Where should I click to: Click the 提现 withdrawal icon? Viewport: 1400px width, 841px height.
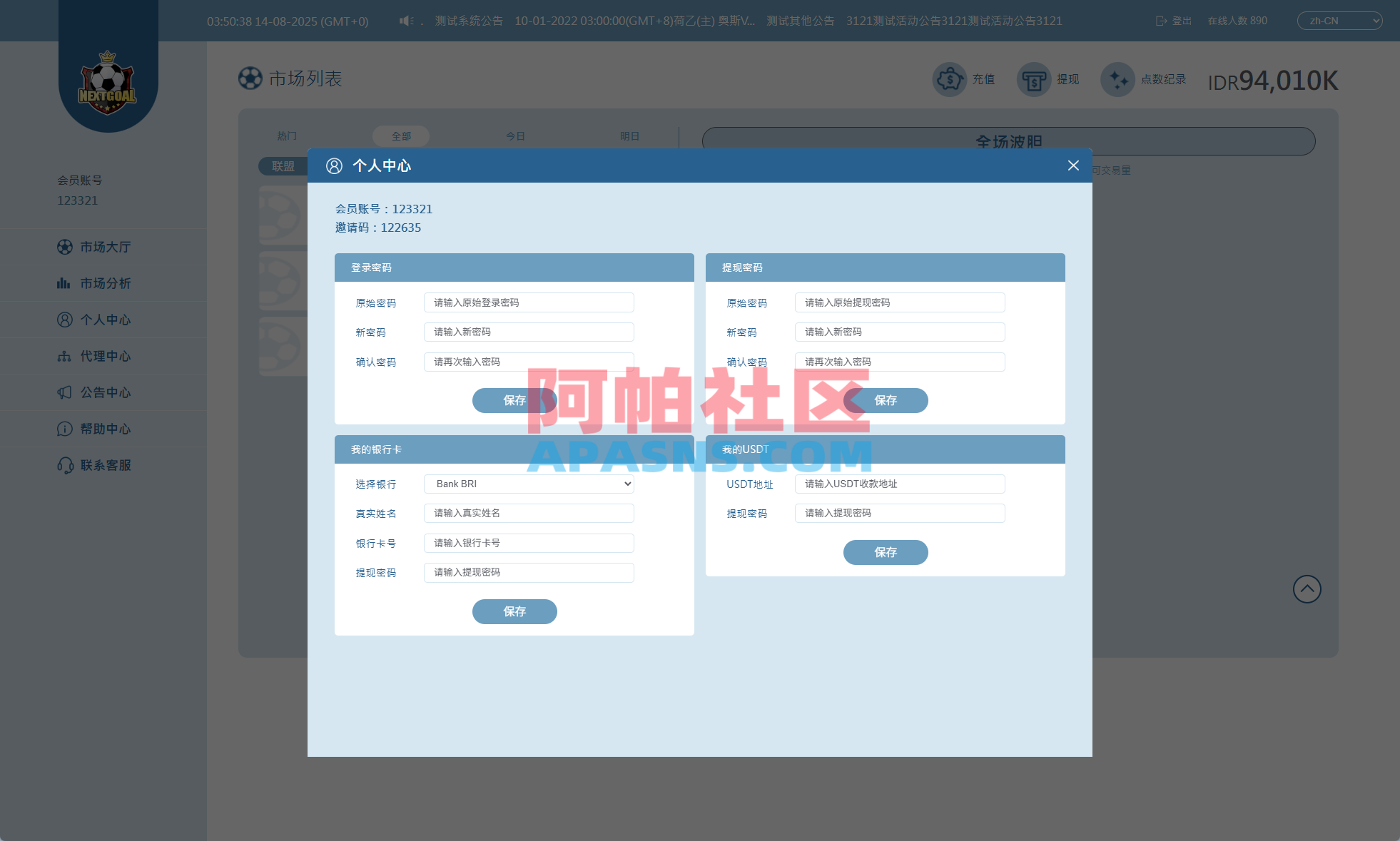pyautogui.click(x=1034, y=79)
